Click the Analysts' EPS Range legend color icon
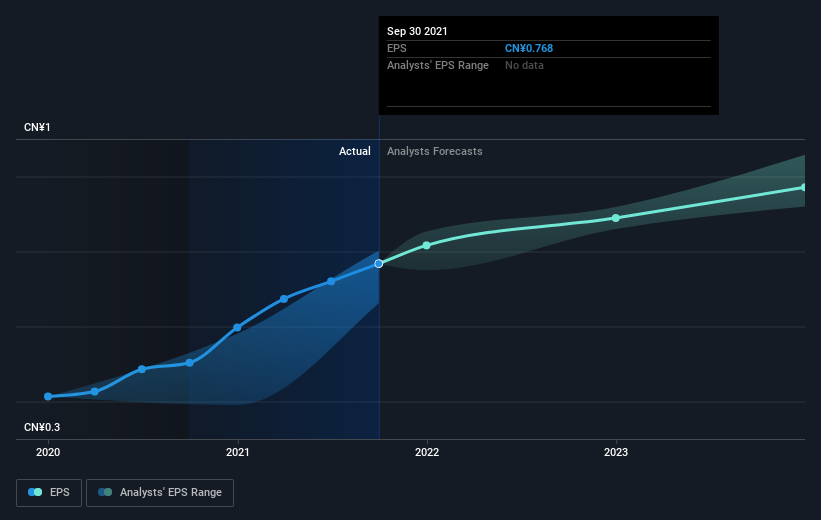821x520 pixels. point(105,492)
